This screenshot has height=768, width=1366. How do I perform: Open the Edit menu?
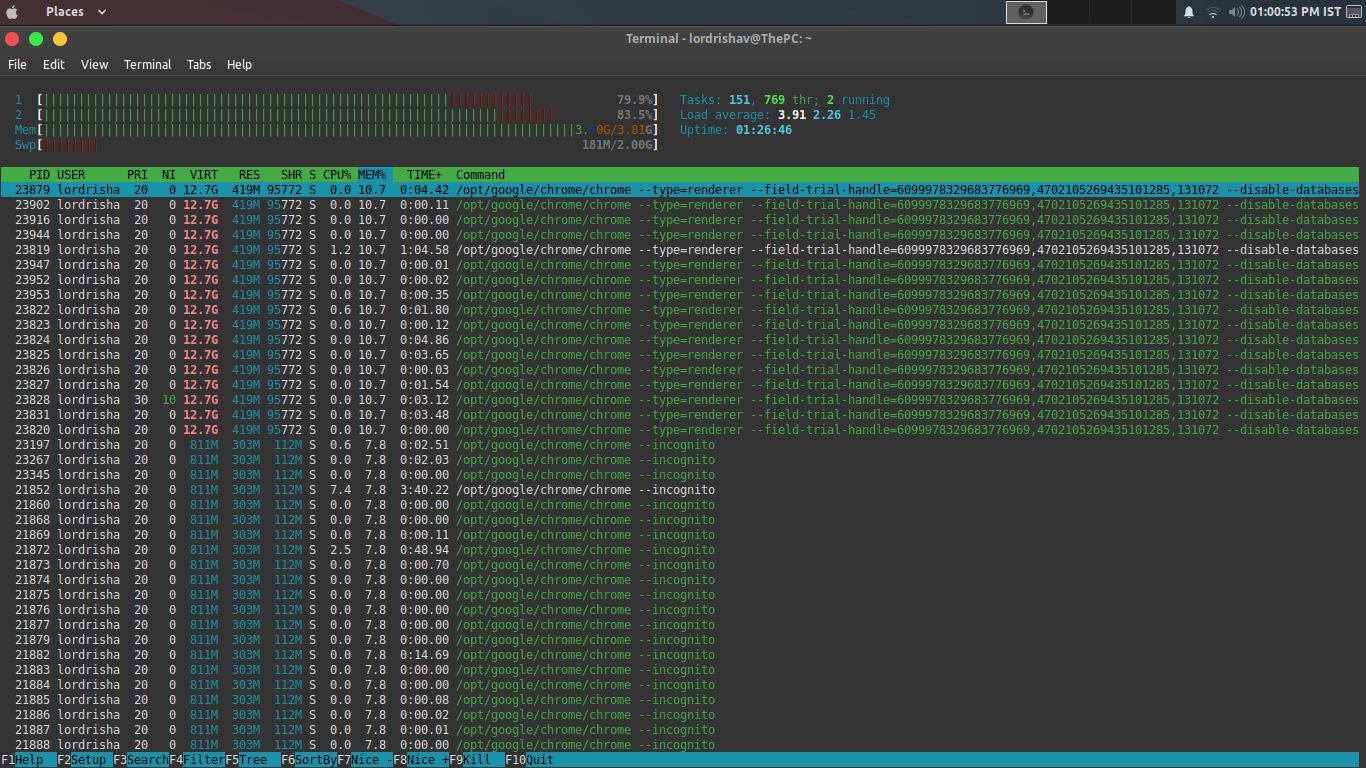(x=54, y=64)
